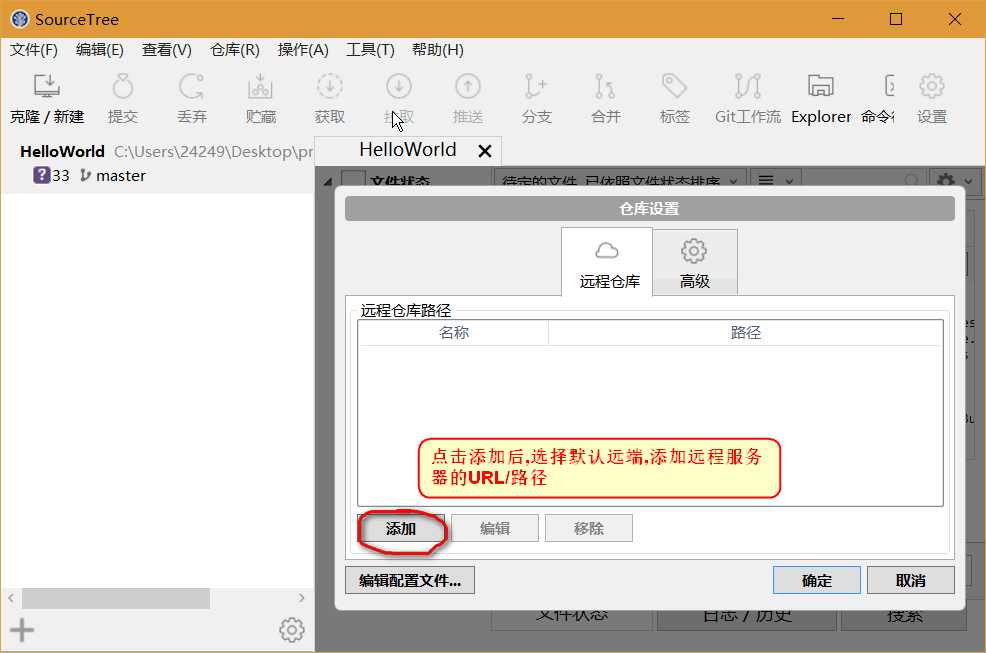Select the bottom 搜索 tab
The width and height of the screenshot is (986, 653).
tap(904, 617)
